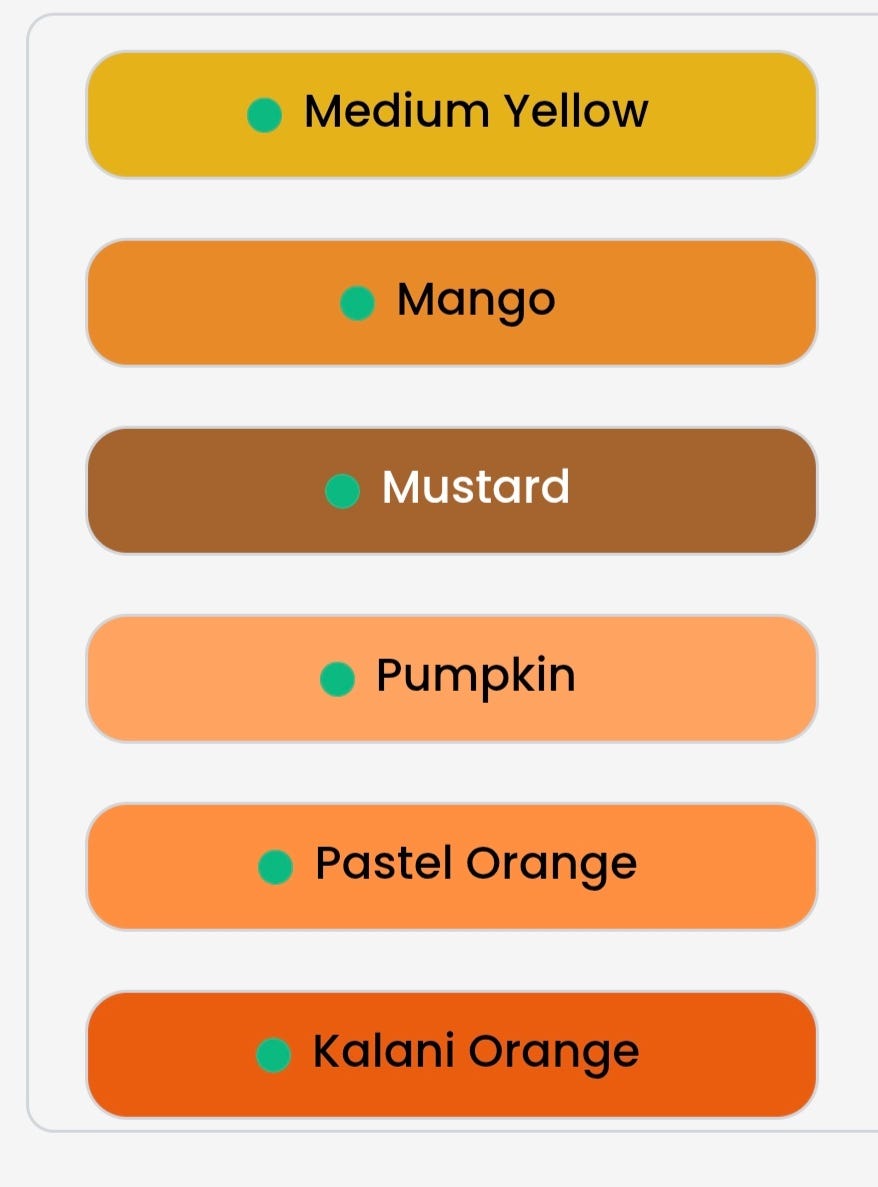Image resolution: width=878 pixels, height=1187 pixels.
Task: Click the Pastel Orange text label
Action: tap(476, 863)
